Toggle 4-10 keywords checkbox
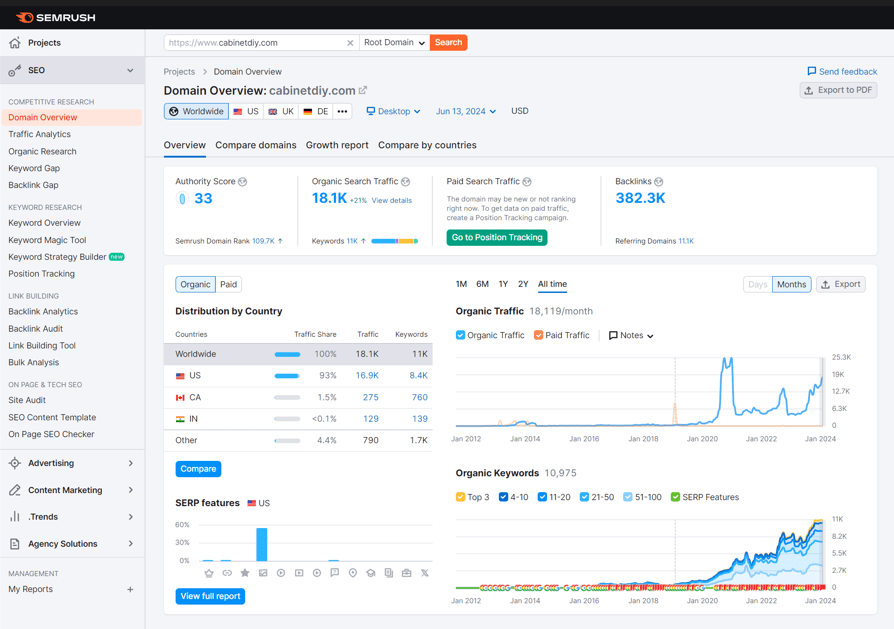Image resolution: width=894 pixels, height=629 pixels. (503, 497)
